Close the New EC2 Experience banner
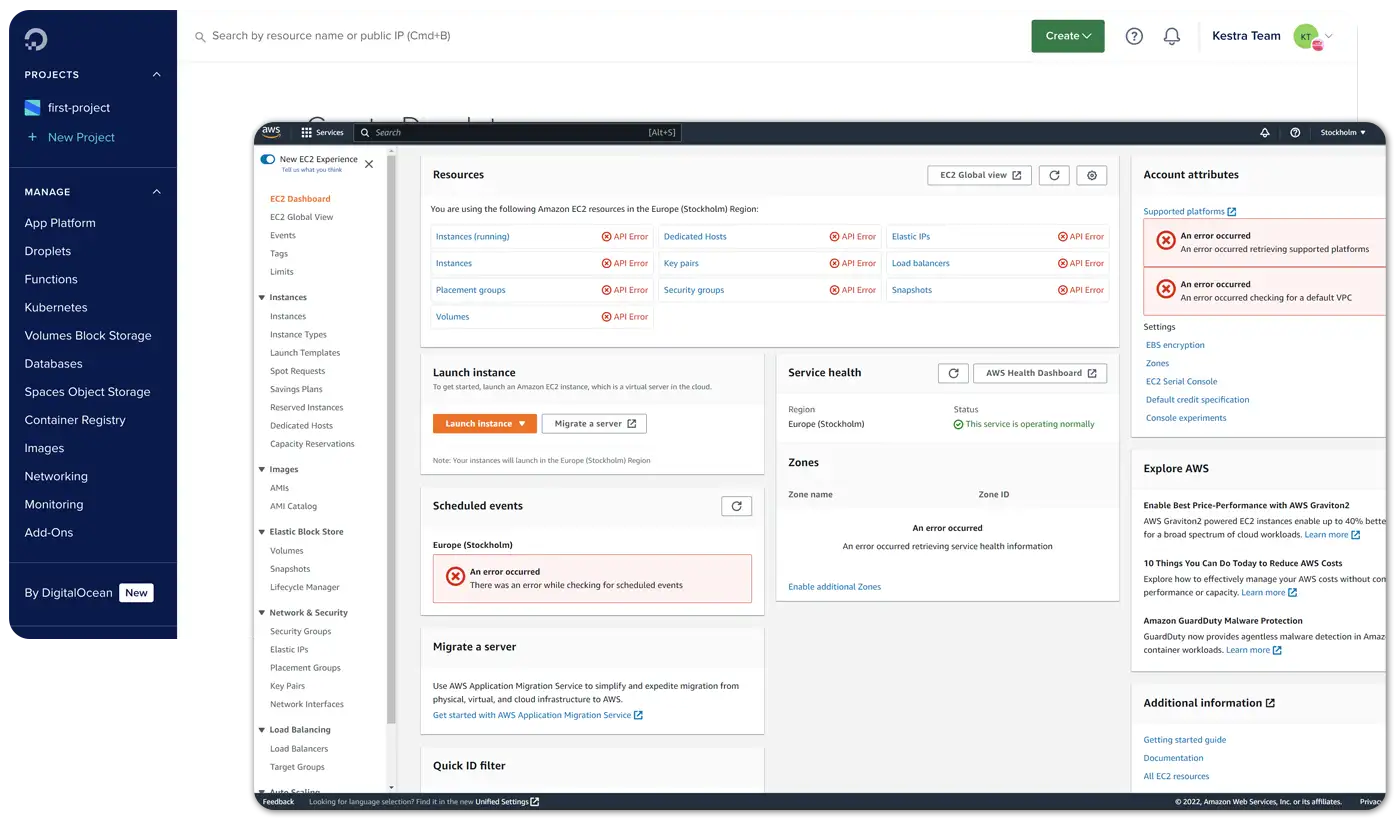The height and width of the screenshot is (824, 1400). [x=369, y=164]
